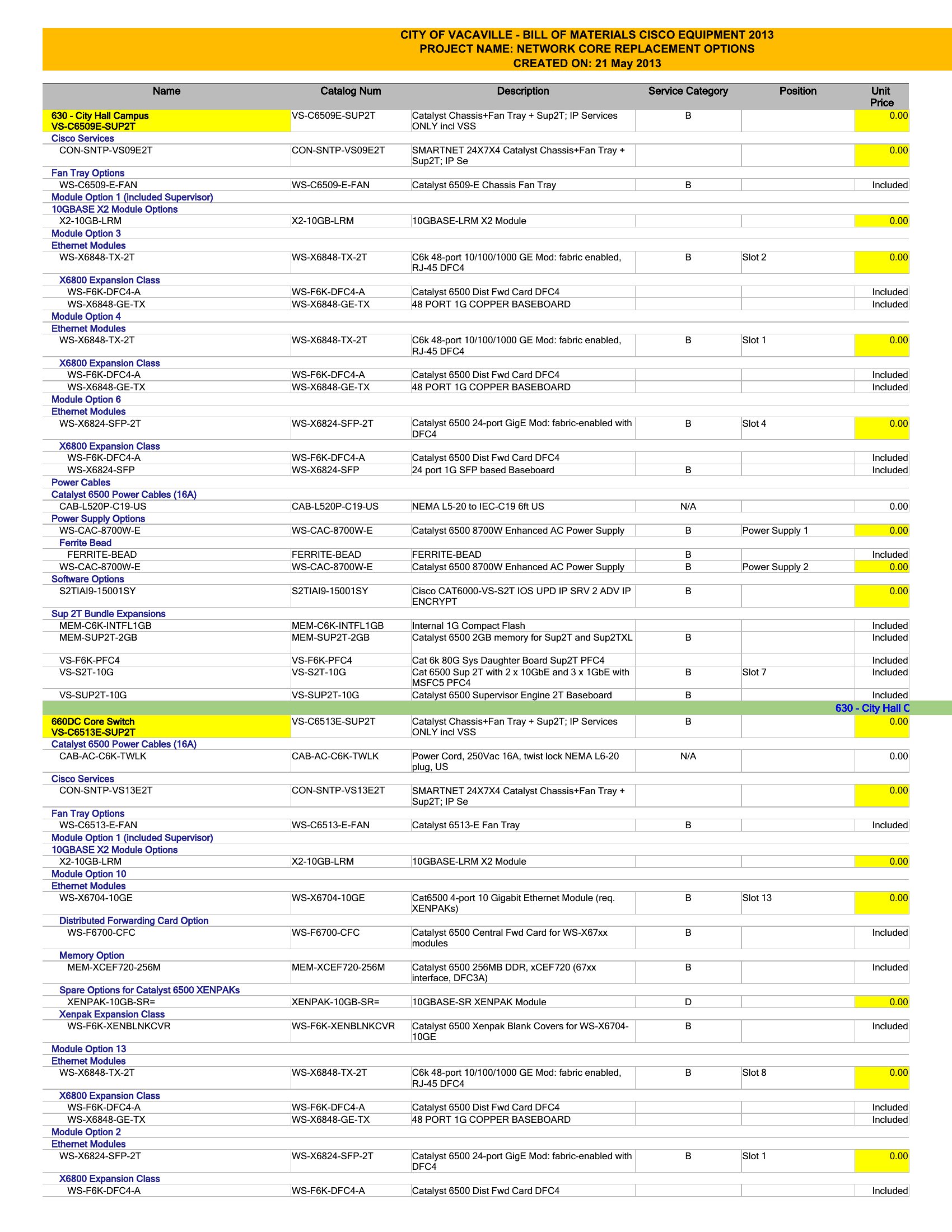Click the blue "Ferrite Bead" subheading
Image resolution: width=952 pixels, height=1232 pixels.
coord(85,543)
